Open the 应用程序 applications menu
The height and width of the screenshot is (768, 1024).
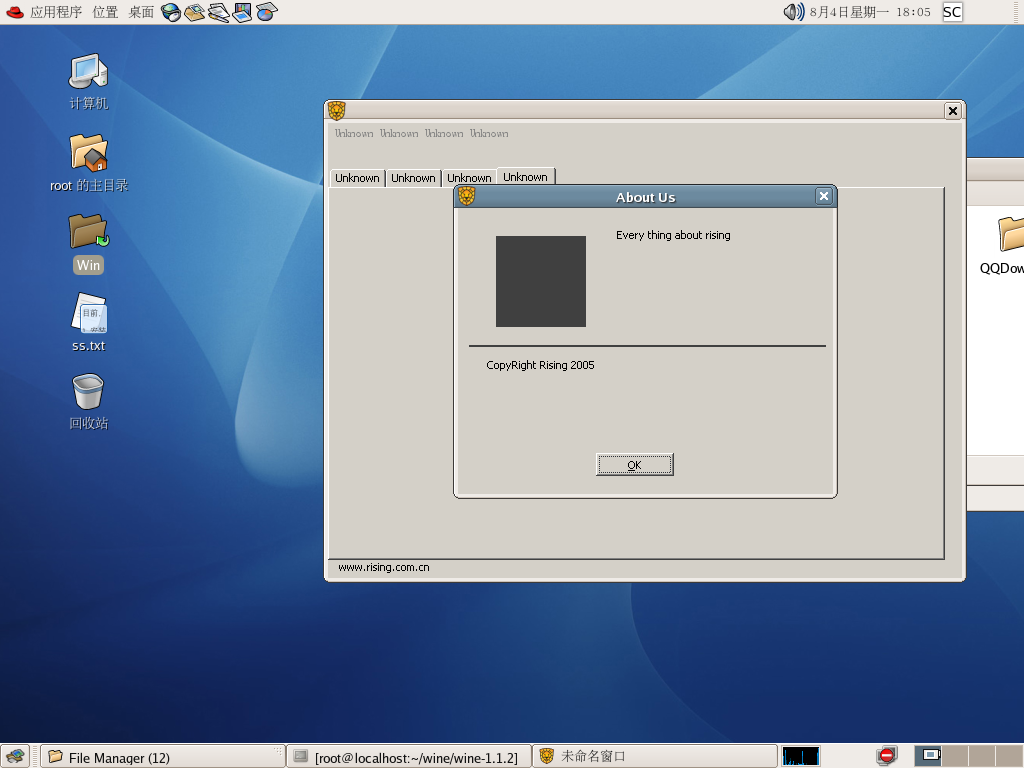[44, 12]
